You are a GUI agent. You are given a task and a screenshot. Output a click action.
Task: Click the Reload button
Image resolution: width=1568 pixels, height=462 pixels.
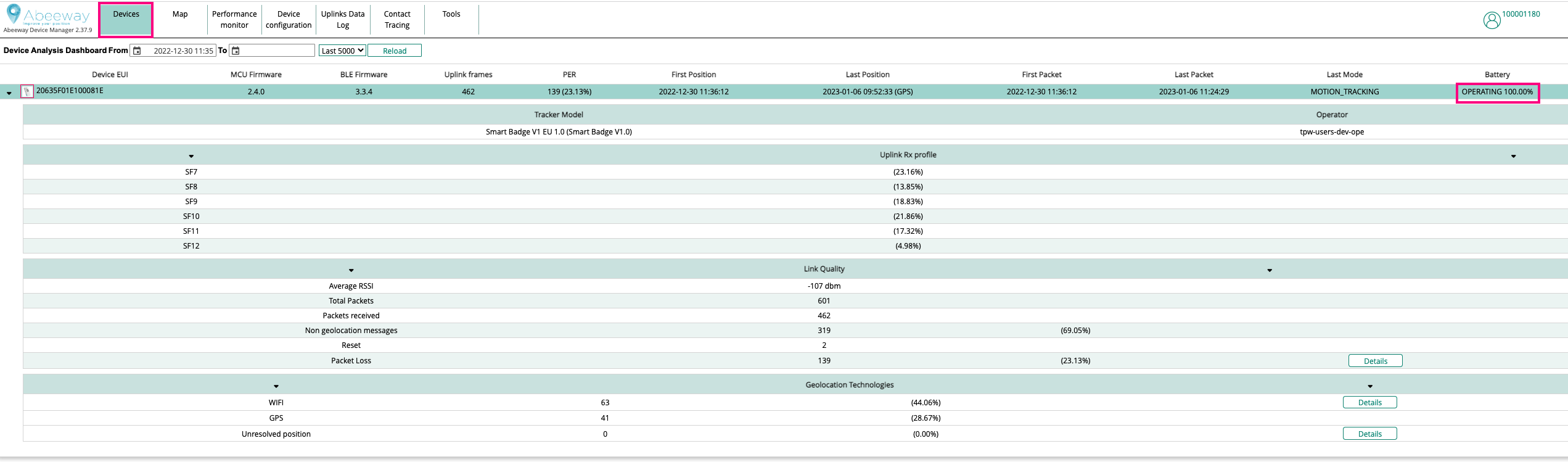pos(395,51)
